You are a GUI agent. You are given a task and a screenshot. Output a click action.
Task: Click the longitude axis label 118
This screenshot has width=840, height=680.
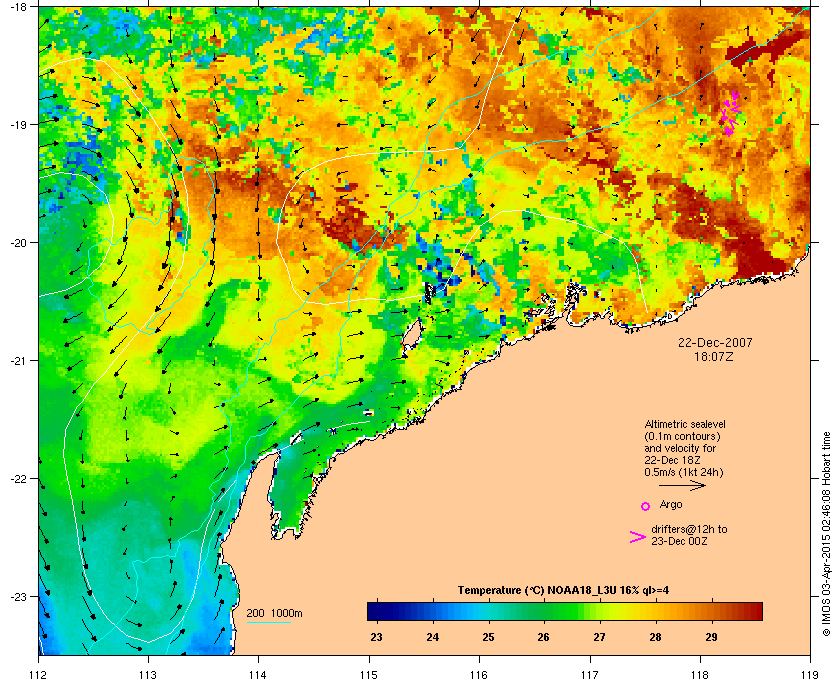point(700,674)
